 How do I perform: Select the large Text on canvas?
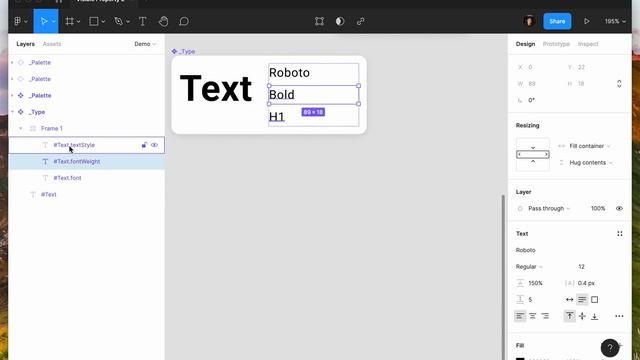tap(216, 89)
